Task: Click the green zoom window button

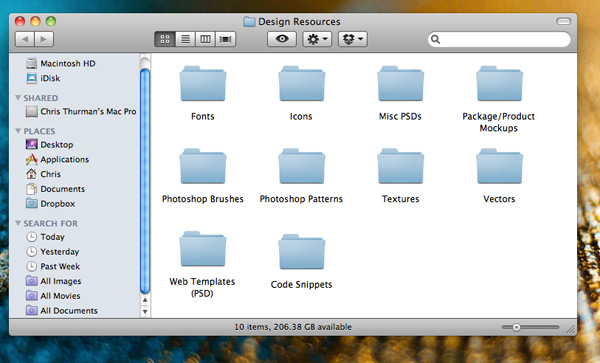Action: coord(51,21)
